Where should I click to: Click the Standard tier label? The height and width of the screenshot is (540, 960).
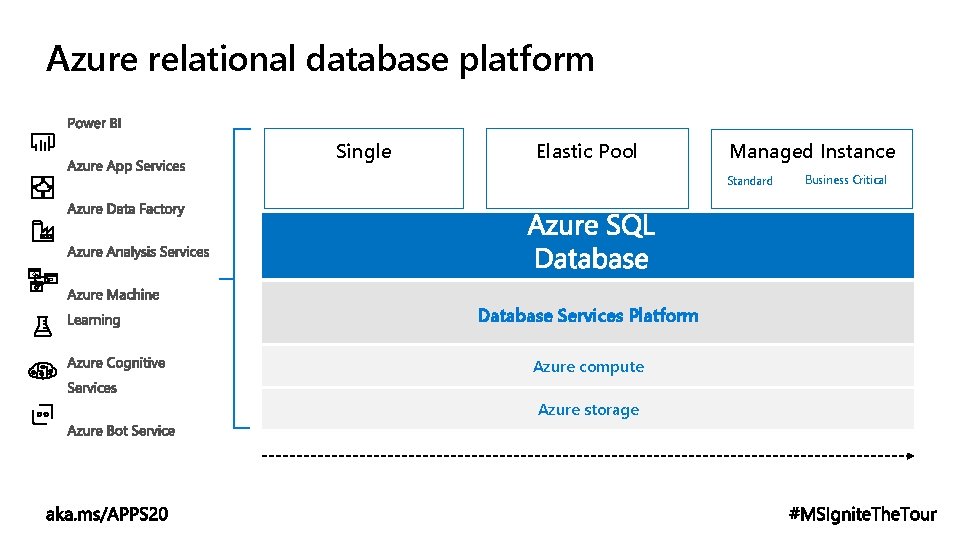tap(749, 181)
